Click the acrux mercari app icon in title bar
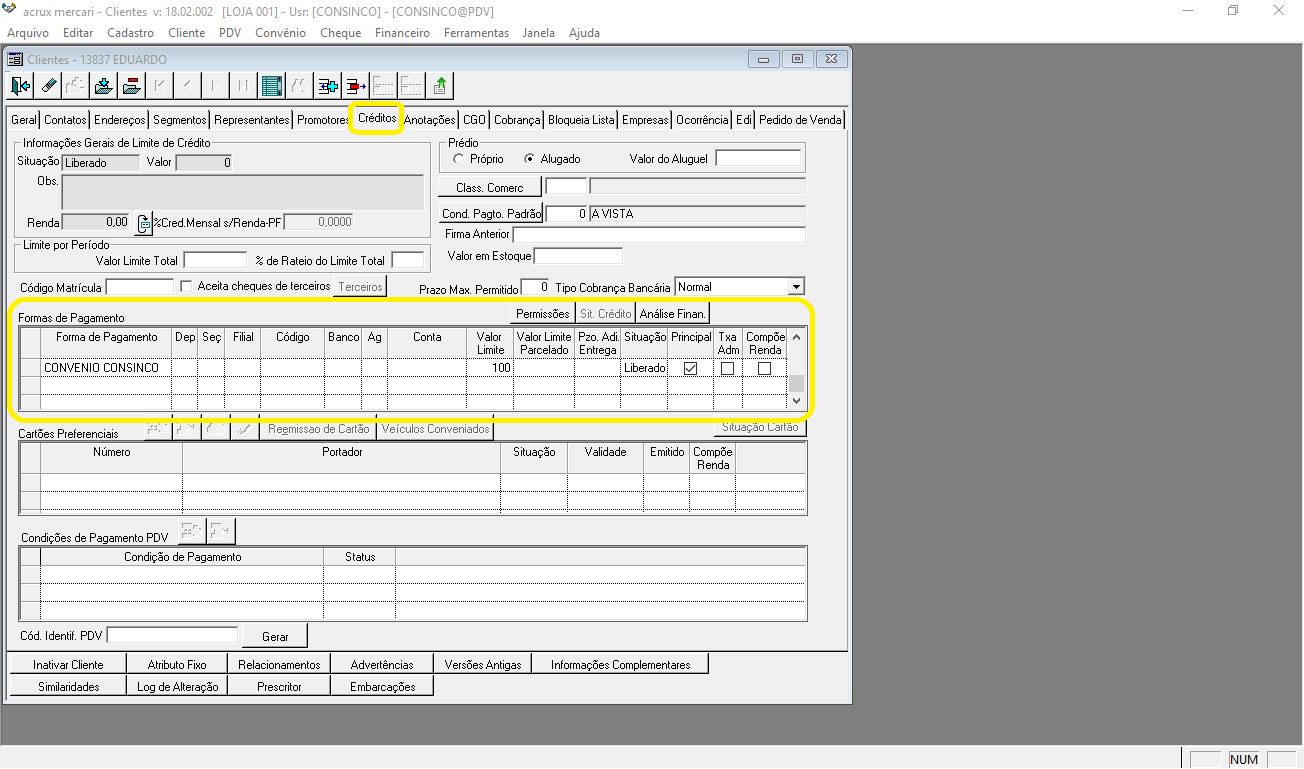The height and width of the screenshot is (769, 1304). pos(10,10)
